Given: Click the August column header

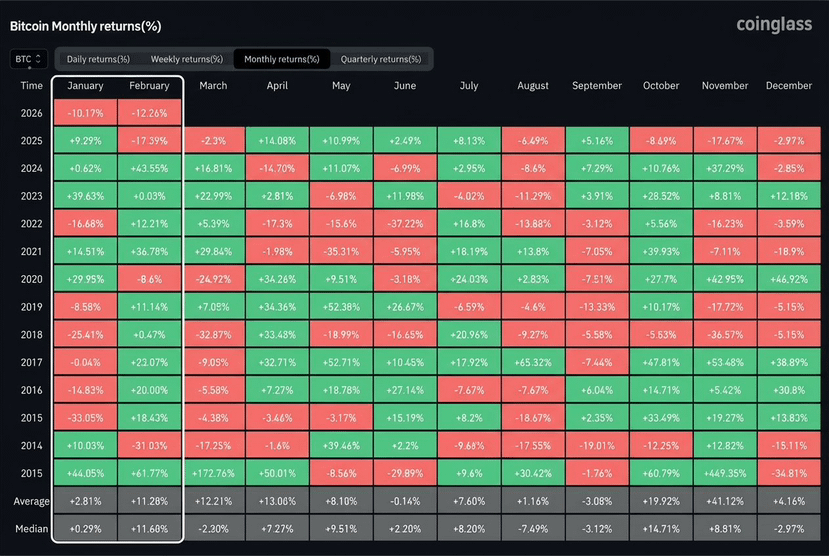Looking at the screenshot, I should click(533, 86).
